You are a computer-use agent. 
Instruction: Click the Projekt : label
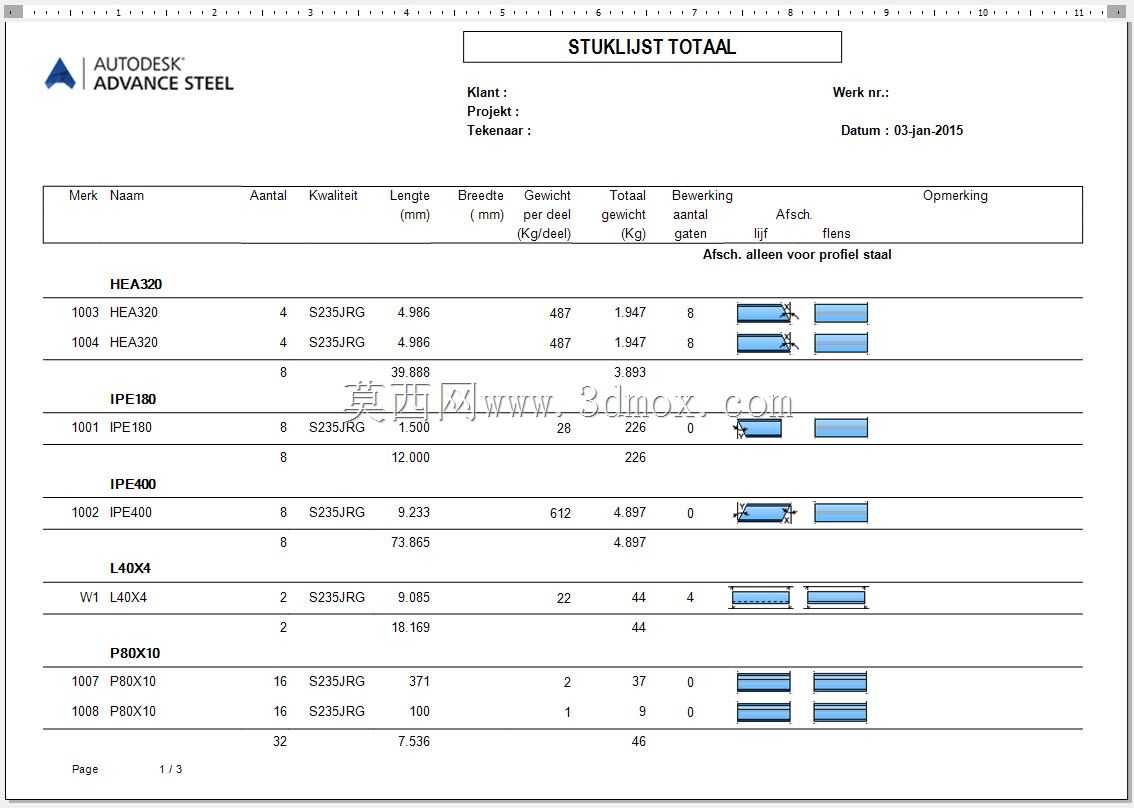click(493, 111)
